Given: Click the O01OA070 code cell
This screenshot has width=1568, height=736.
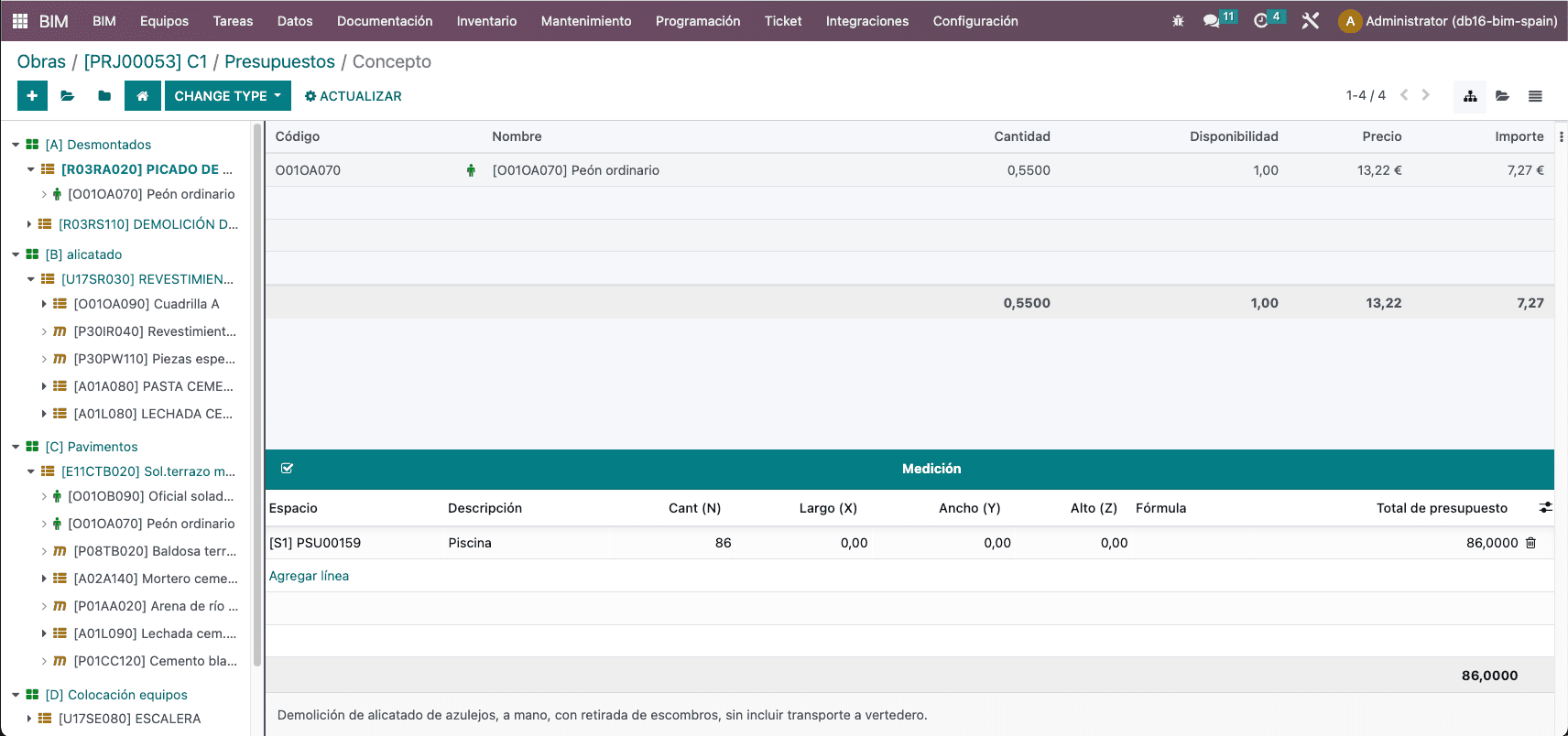Looking at the screenshot, I should 308,170.
